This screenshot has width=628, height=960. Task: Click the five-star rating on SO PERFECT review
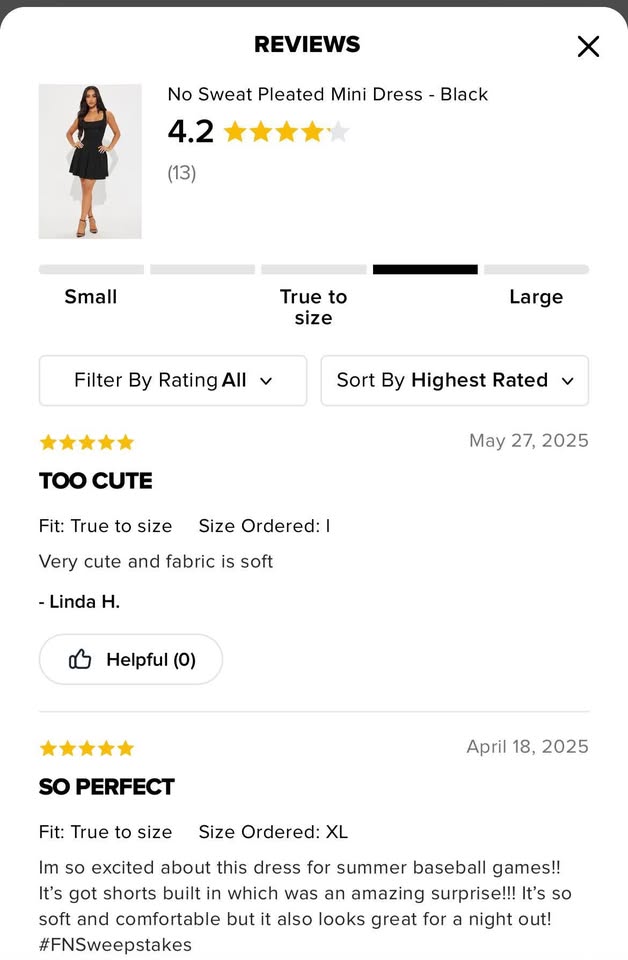86,748
